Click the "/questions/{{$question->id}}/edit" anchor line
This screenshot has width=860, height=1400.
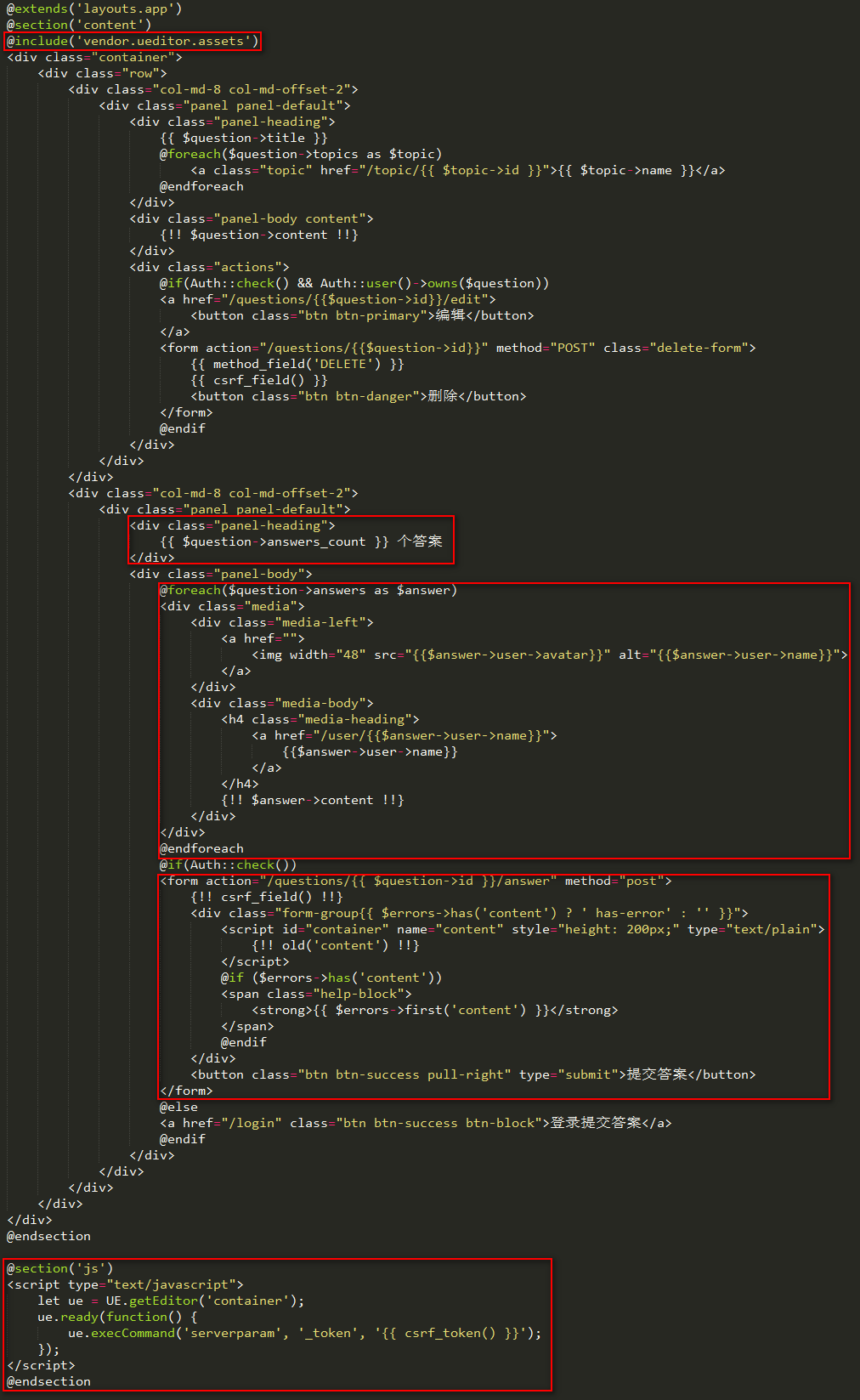click(x=328, y=299)
